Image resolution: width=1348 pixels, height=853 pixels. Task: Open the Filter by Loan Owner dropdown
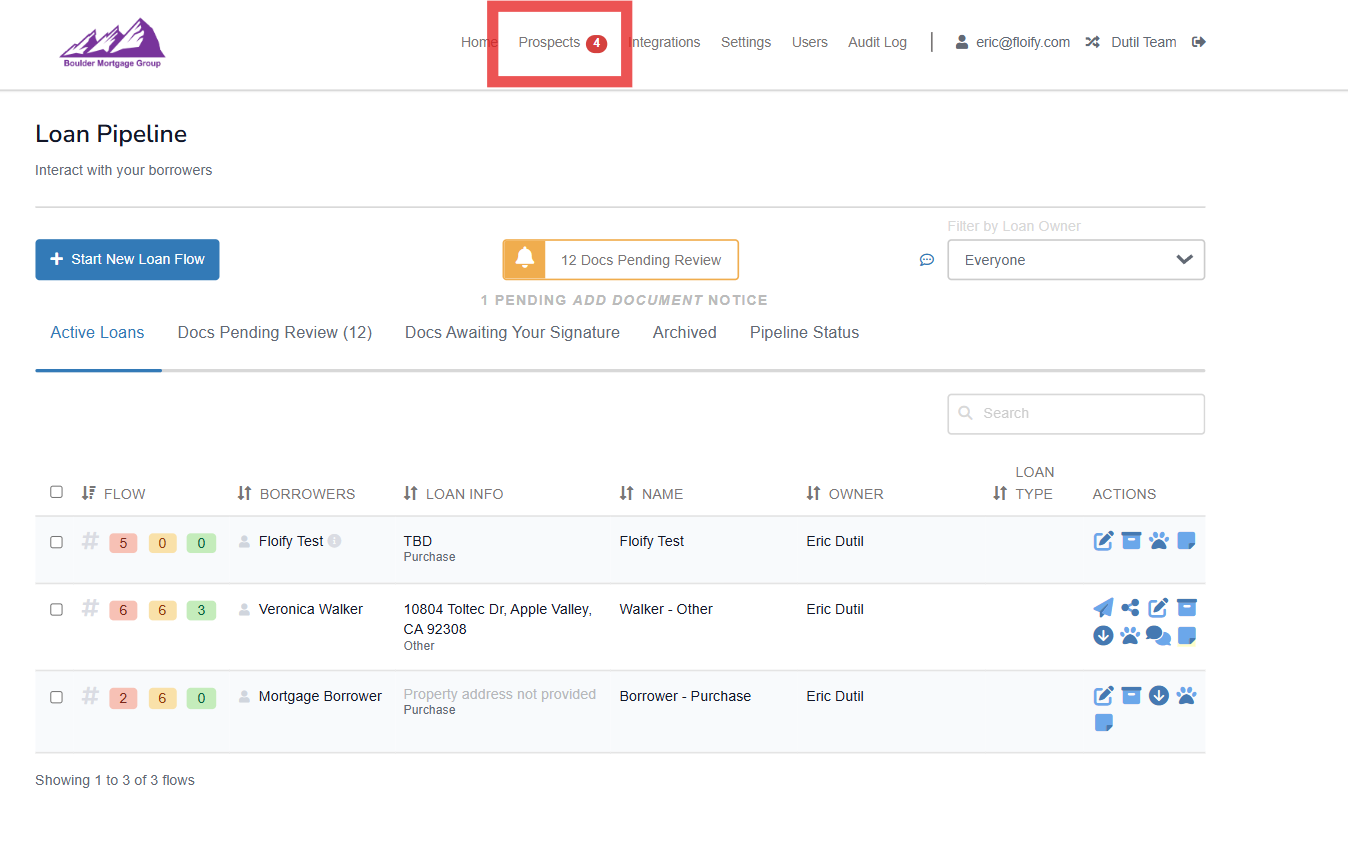[x=1075, y=260]
